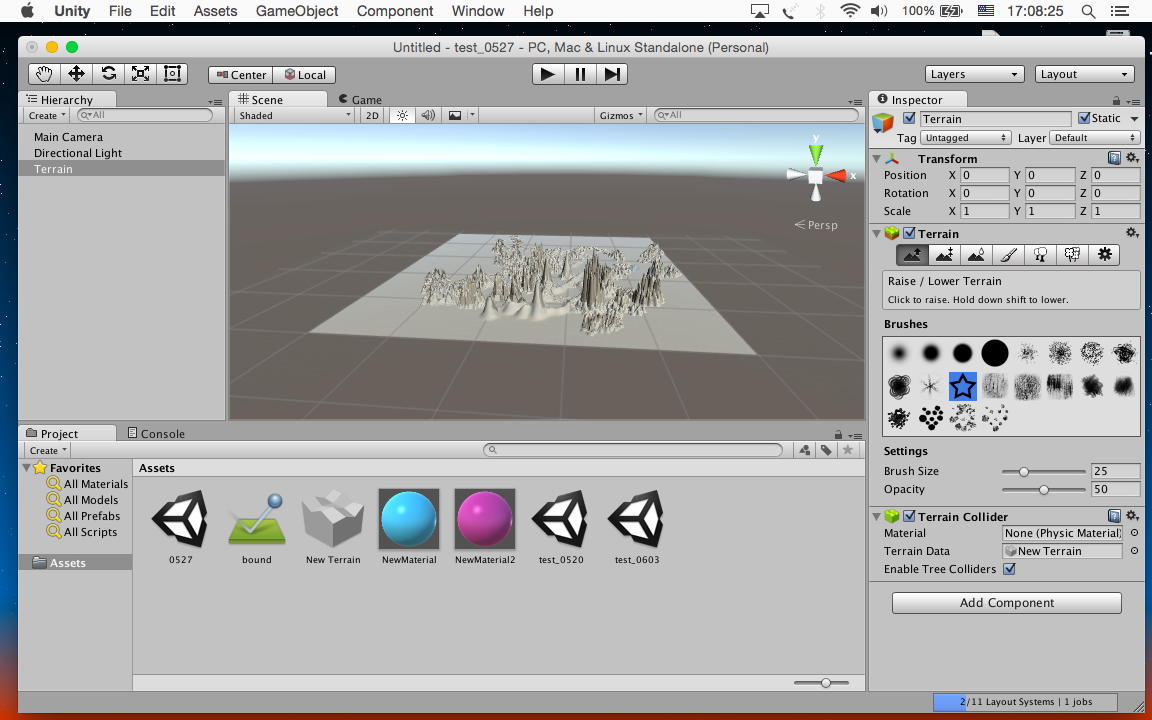
Task: Select the Place Trees terrain tool
Action: (1040, 255)
